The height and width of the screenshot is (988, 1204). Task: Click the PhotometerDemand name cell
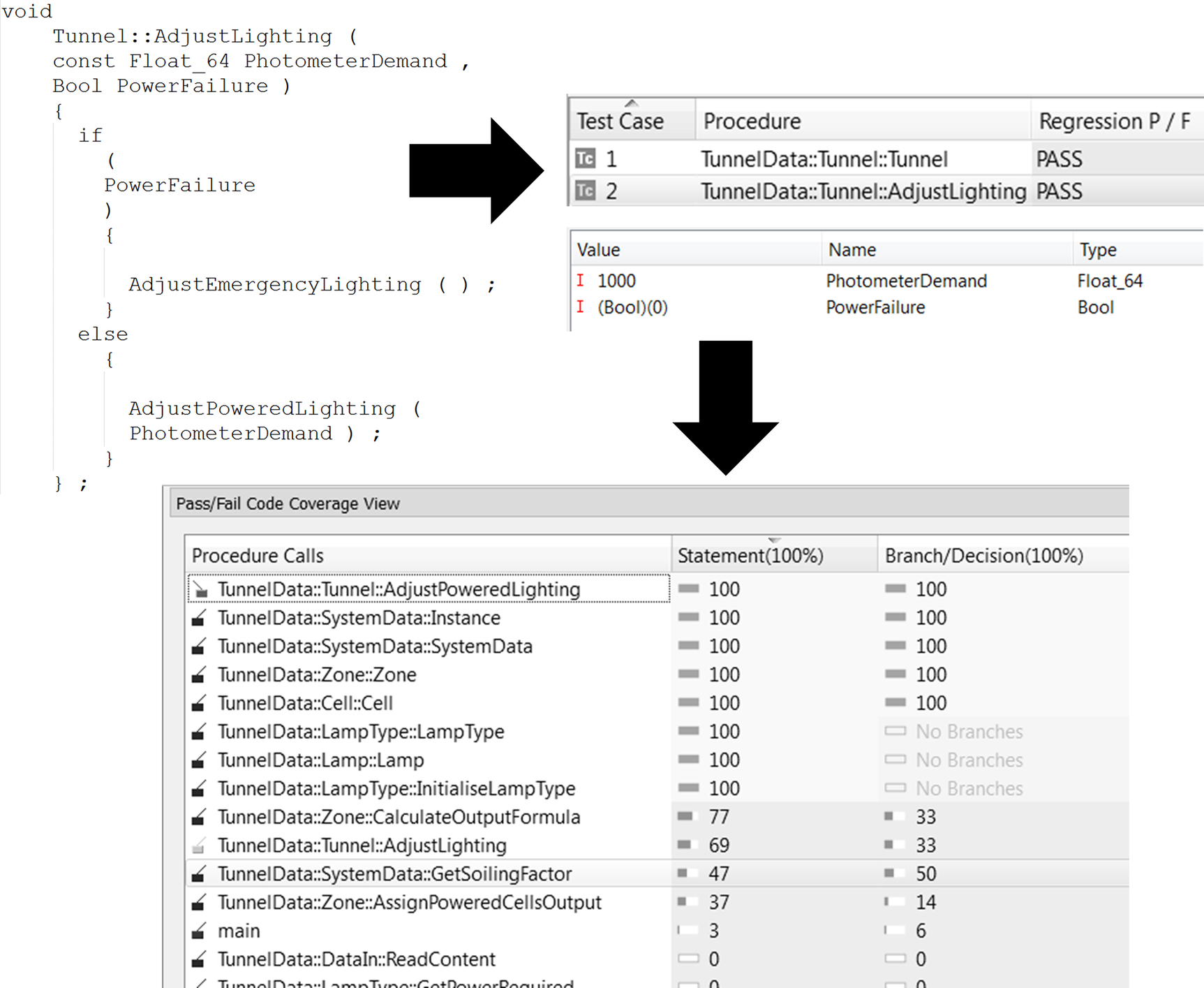[x=906, y=281]
